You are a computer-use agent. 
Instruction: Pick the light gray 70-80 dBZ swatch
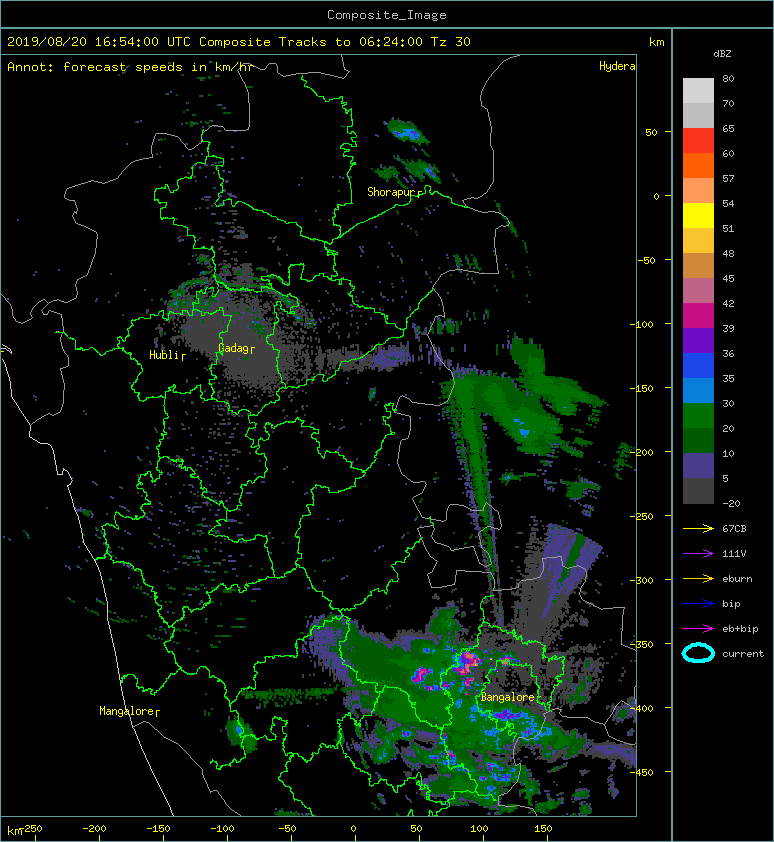[698, 90]
